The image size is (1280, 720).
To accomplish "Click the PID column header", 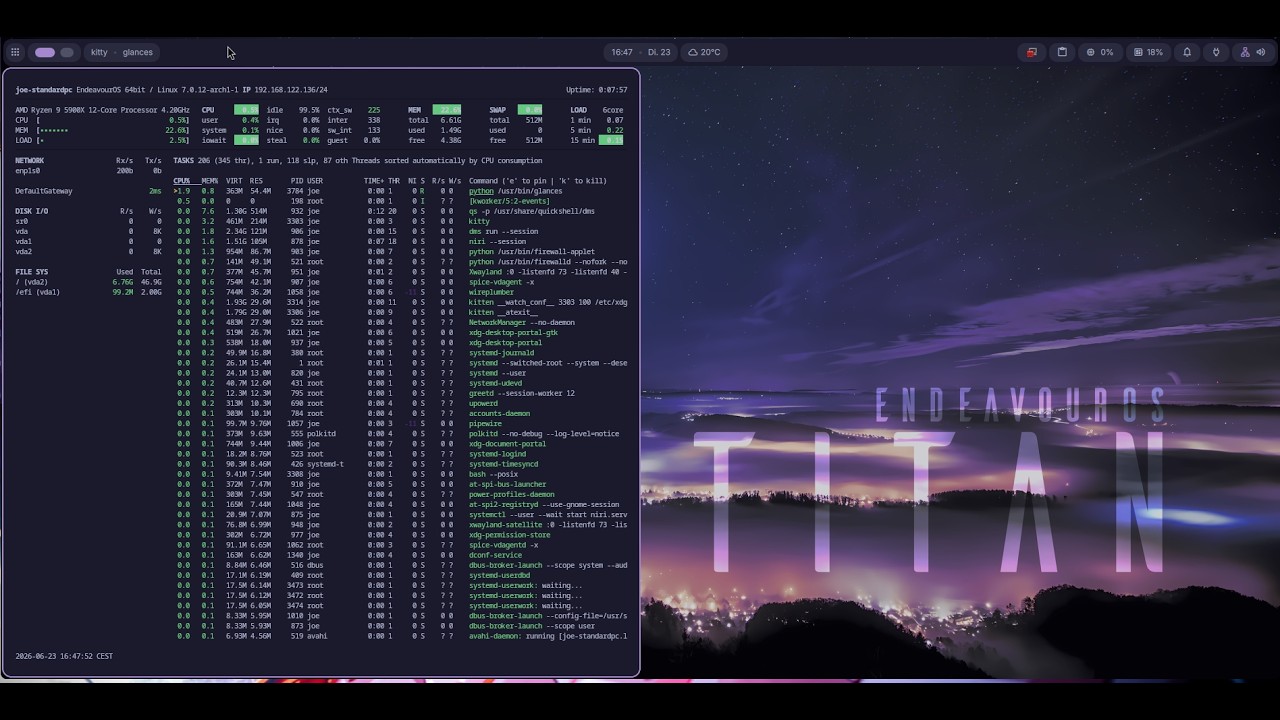I will point(296,181).
